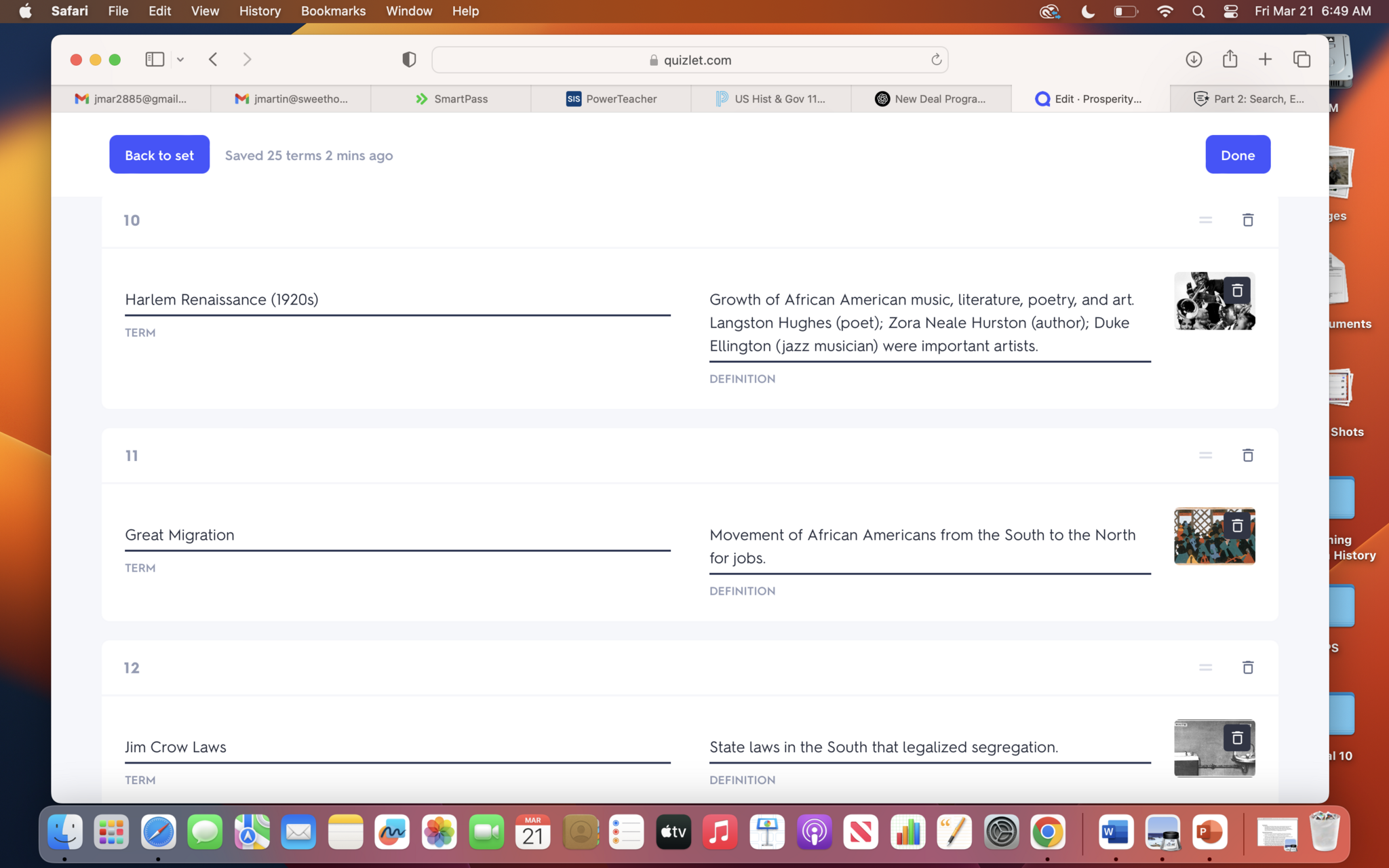
Task: Open the Bookmarks menu
Action: [333, 11]
